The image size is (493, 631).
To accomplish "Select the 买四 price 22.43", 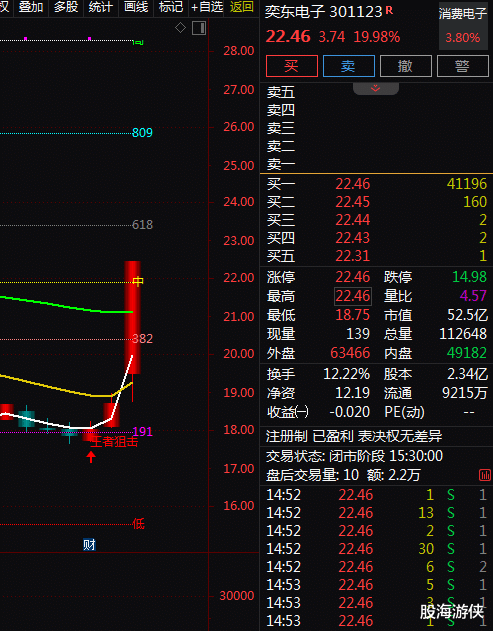I will [353, 238].
